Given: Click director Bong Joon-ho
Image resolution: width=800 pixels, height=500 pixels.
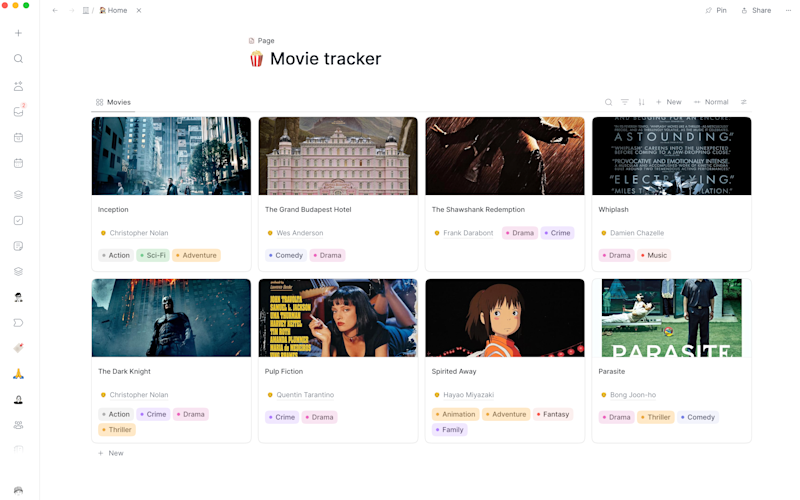Looking at the screenshot, I should [x=633, y=395].
